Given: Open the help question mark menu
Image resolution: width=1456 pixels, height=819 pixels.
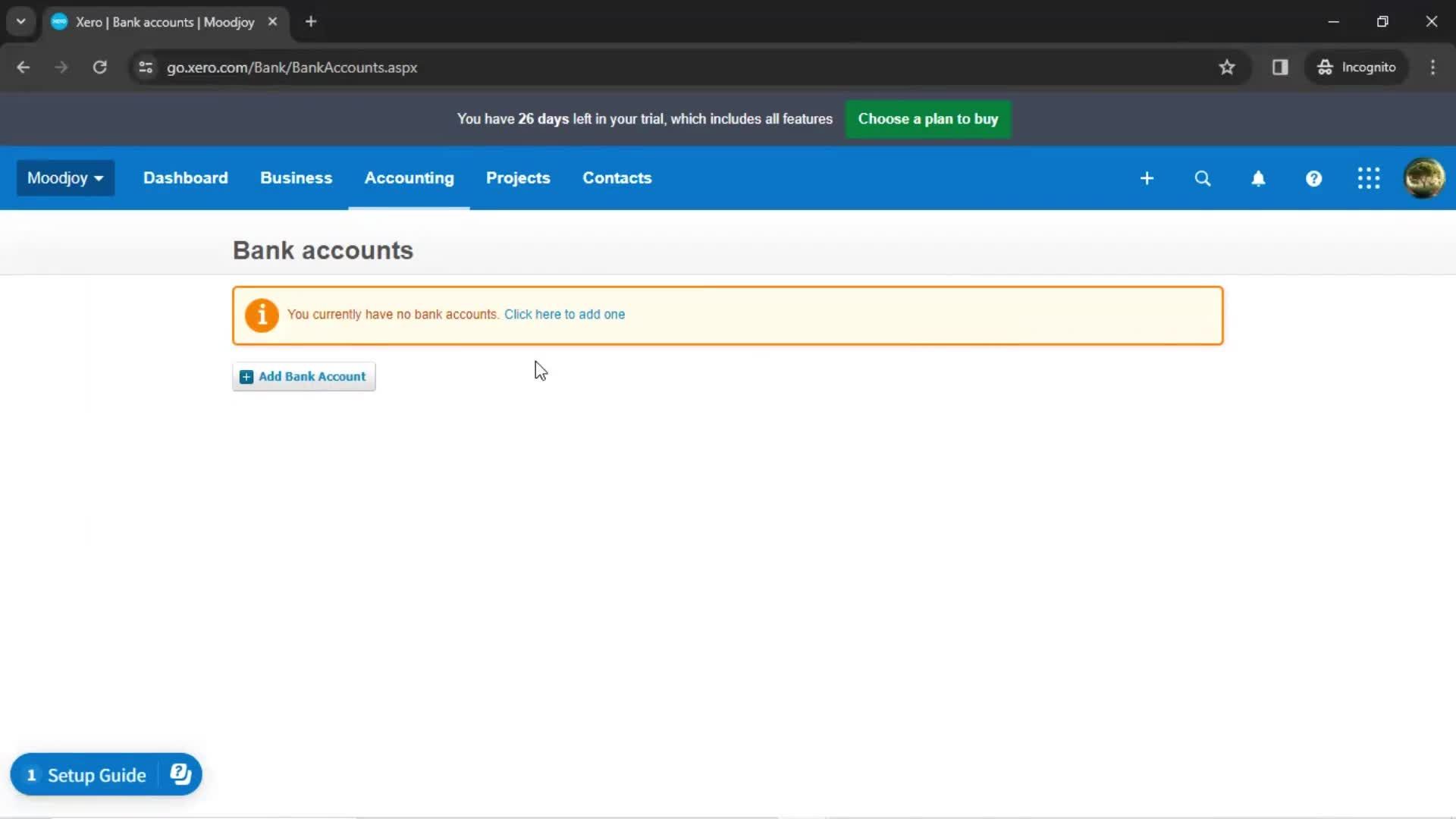Looking at the screenshot, I should tap(1313, 178).
